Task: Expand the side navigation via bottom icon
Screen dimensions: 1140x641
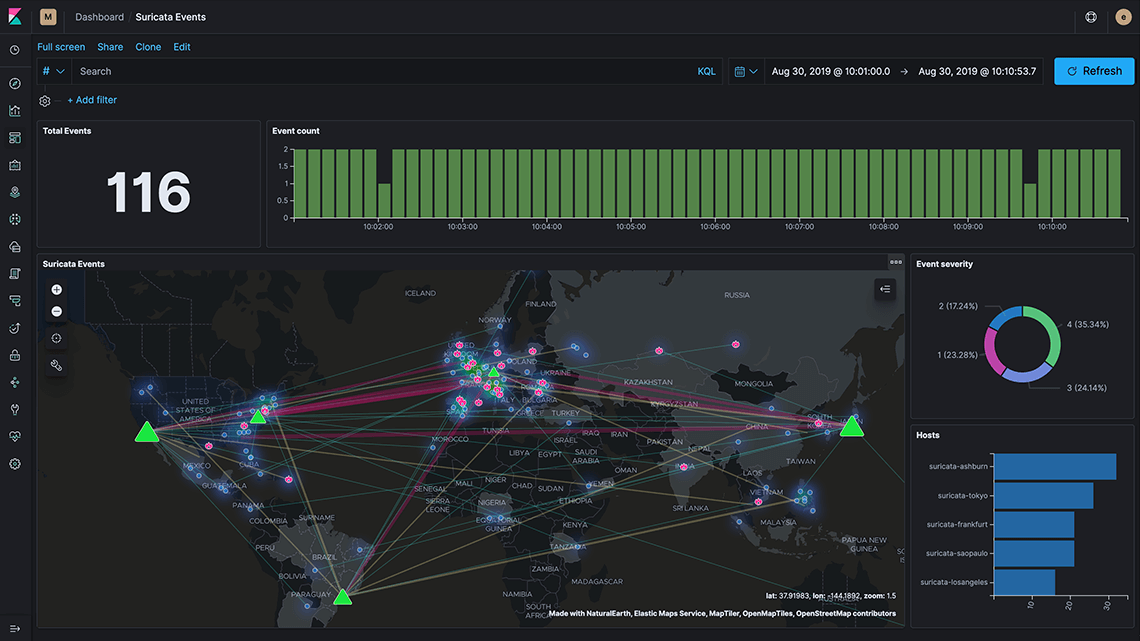Action: point(15,629)
